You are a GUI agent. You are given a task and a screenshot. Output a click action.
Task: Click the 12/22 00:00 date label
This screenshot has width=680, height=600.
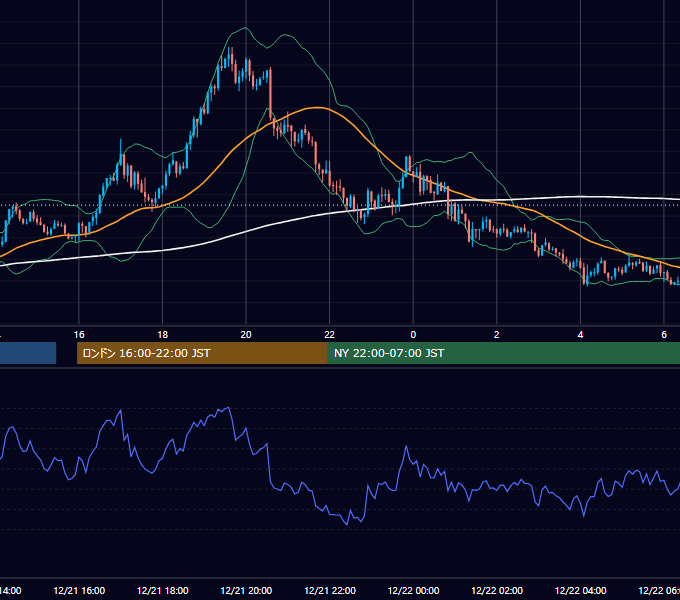(x=413, y=590)
